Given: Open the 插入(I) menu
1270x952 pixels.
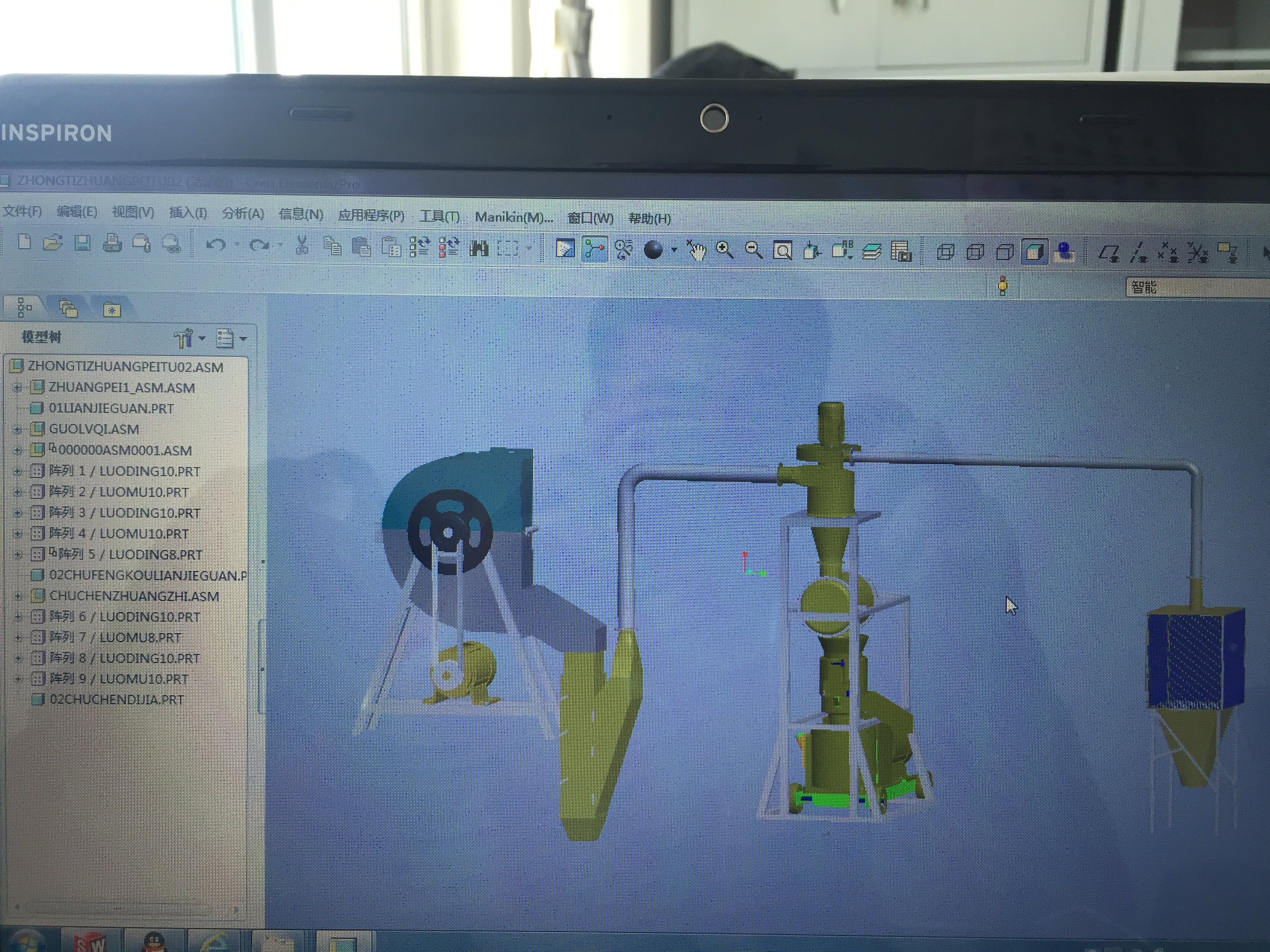Looking at the screenshot, I should (188, 213).
